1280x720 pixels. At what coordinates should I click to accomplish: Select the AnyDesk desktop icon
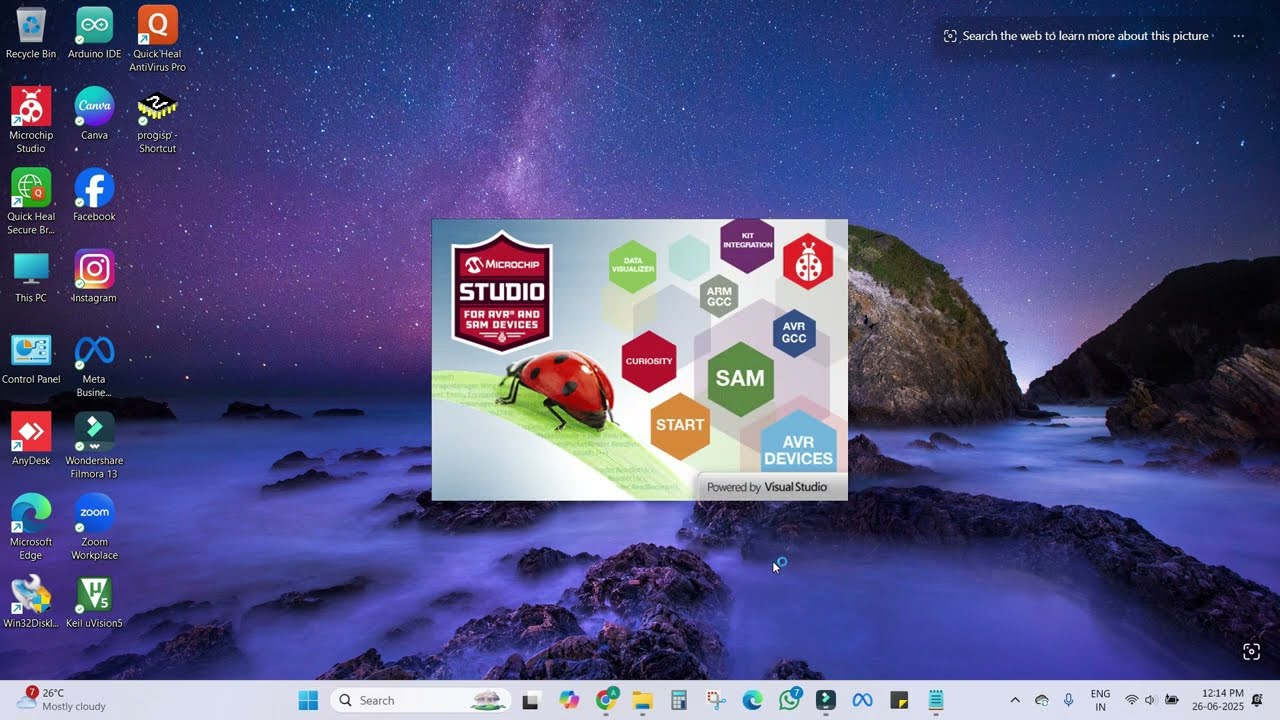[31, 439]
